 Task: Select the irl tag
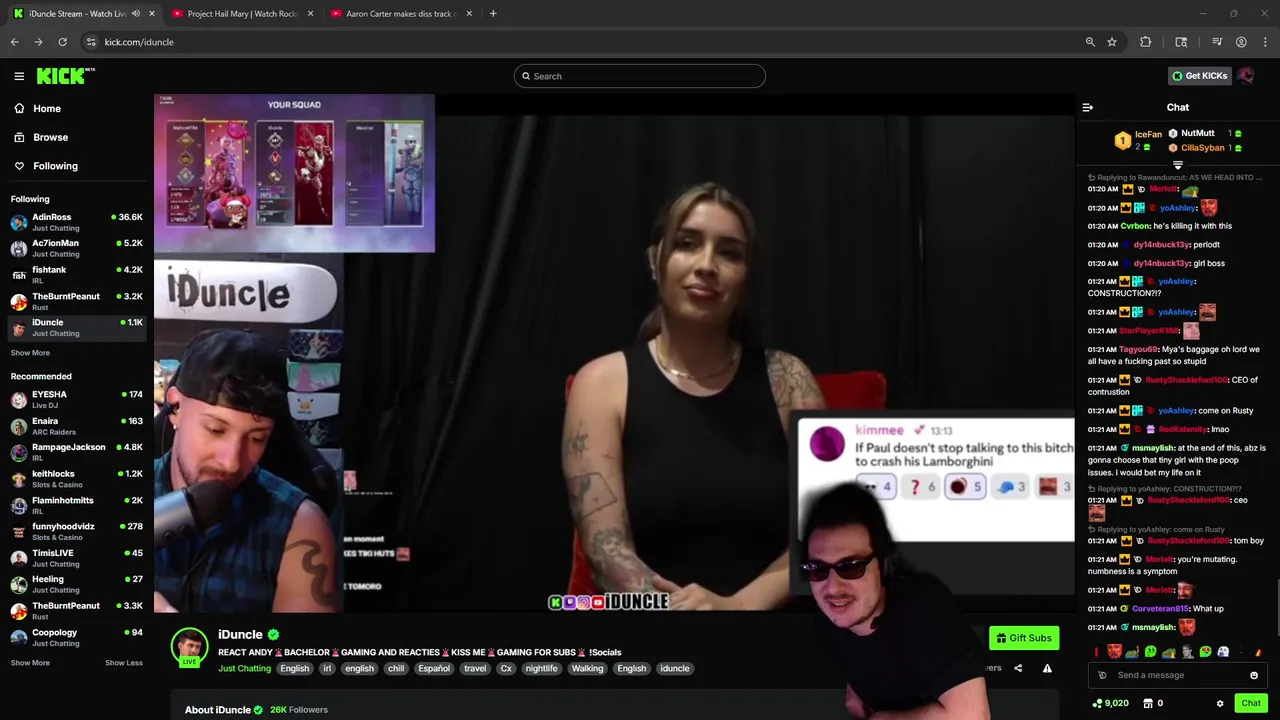(x=327, y=668)
